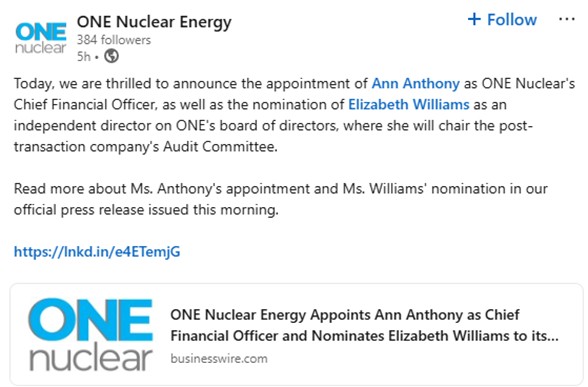
Task: Open the three-dot post options menu
Action: pyautogui.click(x=567, y=19)
